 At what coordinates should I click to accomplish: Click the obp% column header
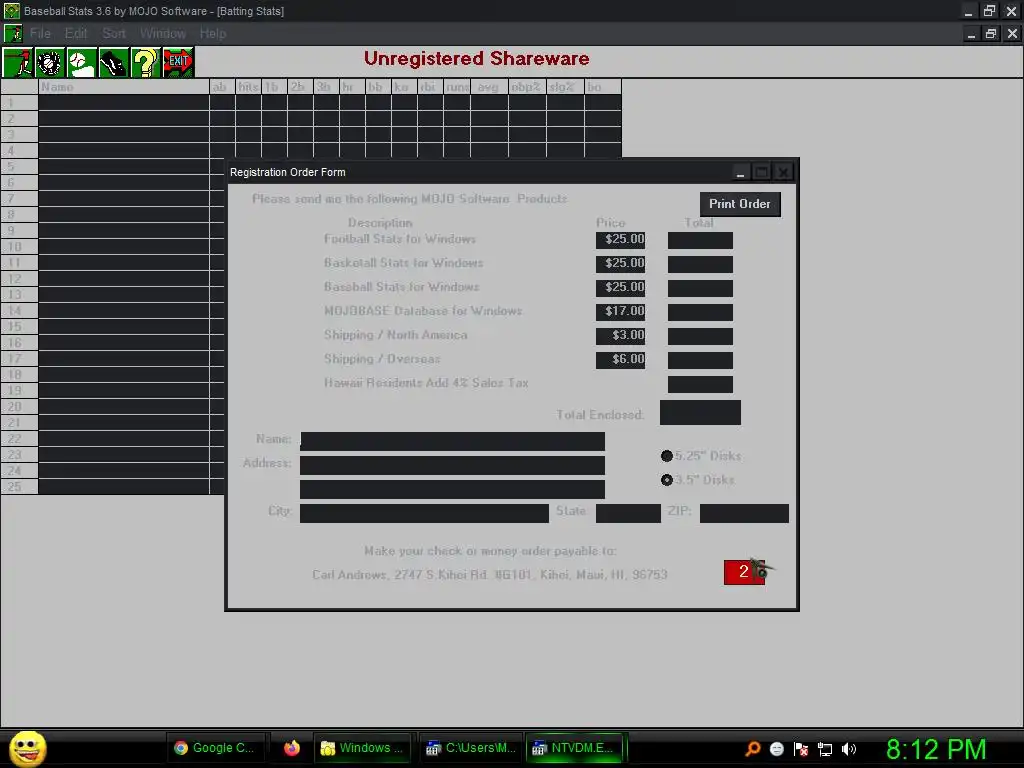(x=527, y=87)
